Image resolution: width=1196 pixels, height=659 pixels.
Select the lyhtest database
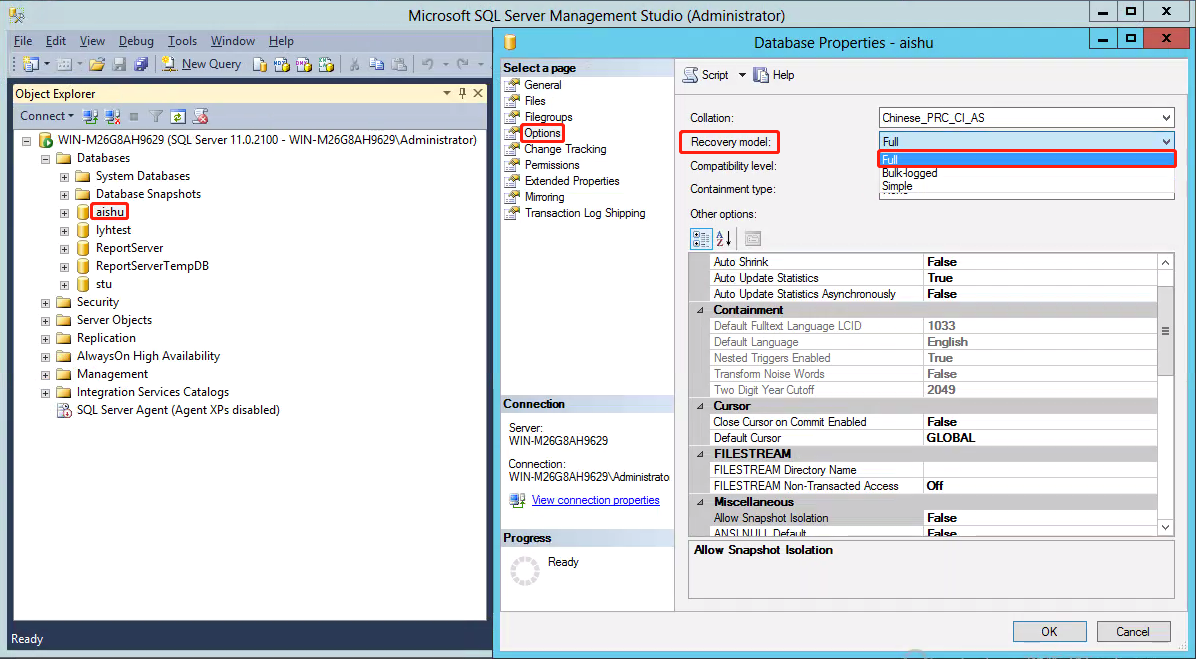point(114,230)
